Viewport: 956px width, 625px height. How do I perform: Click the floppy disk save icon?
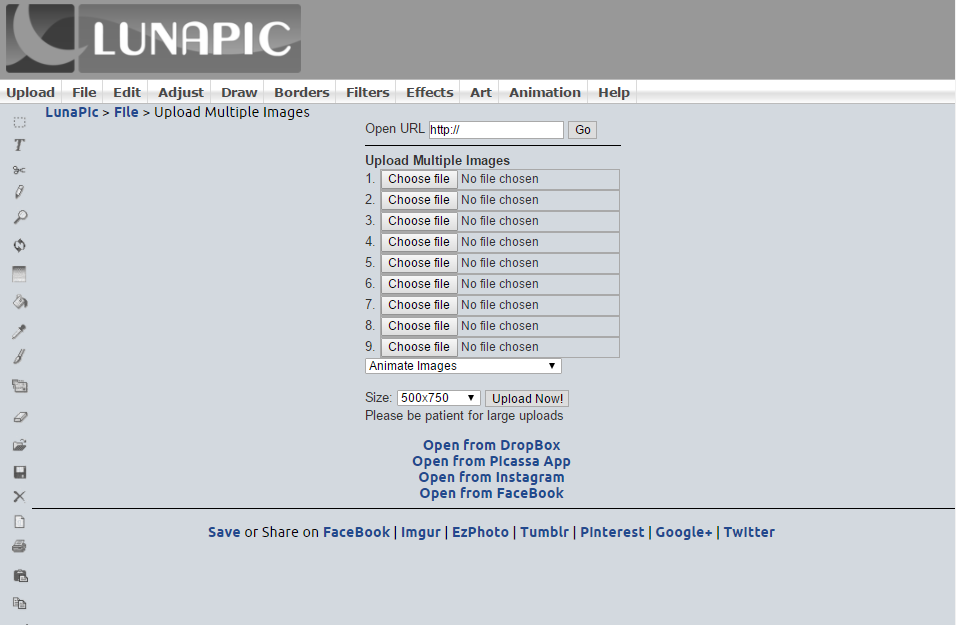click(19, 472)
